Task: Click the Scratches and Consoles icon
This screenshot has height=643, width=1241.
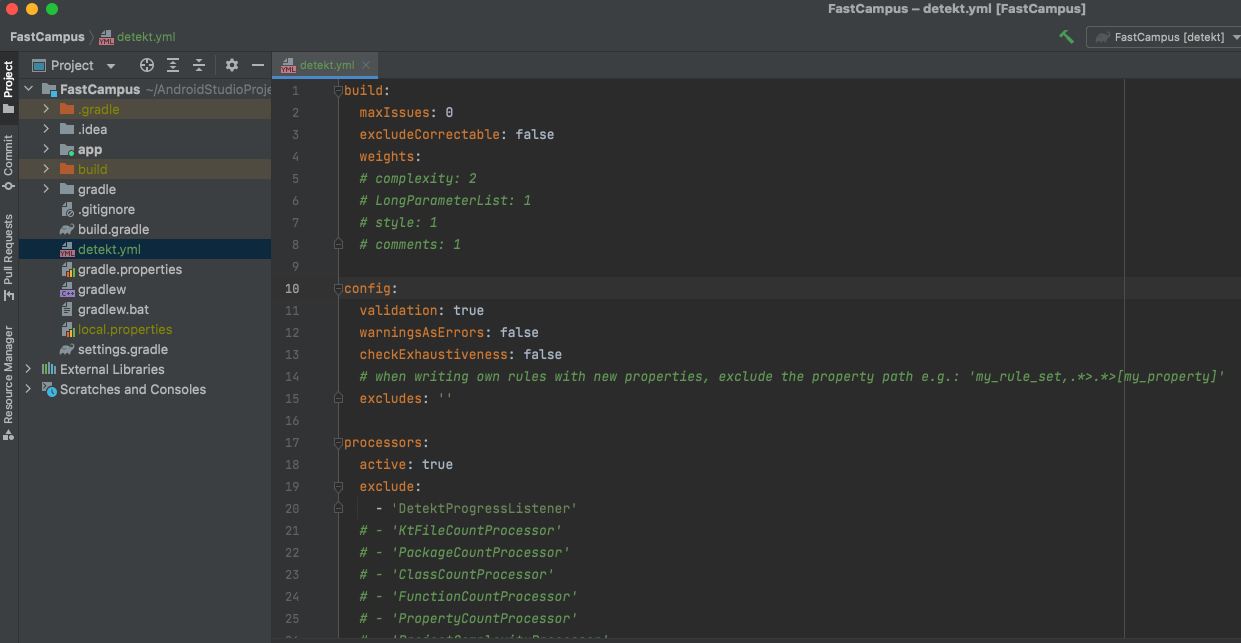Action: (x=49, y=389)
